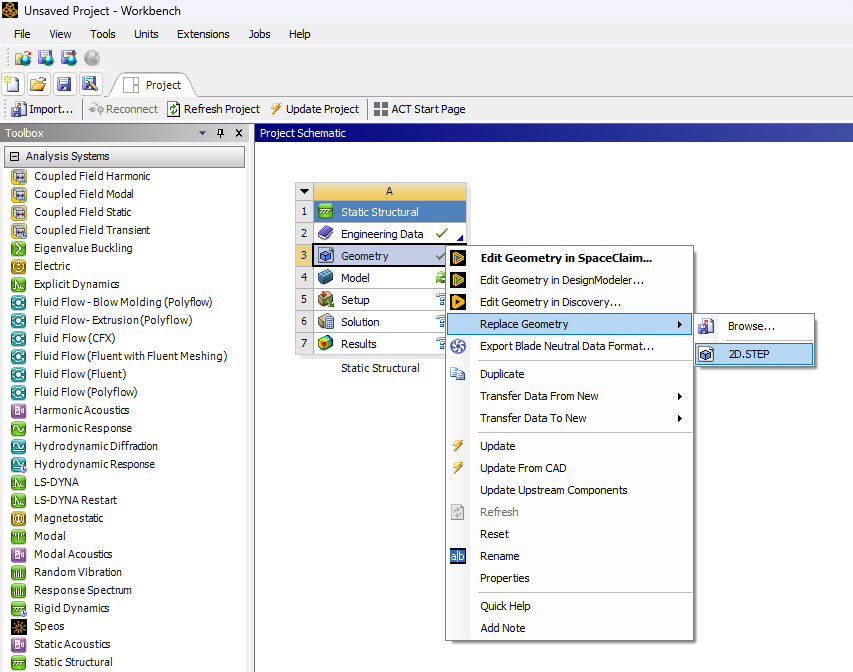Open the Extensions menu

(203, 34)
